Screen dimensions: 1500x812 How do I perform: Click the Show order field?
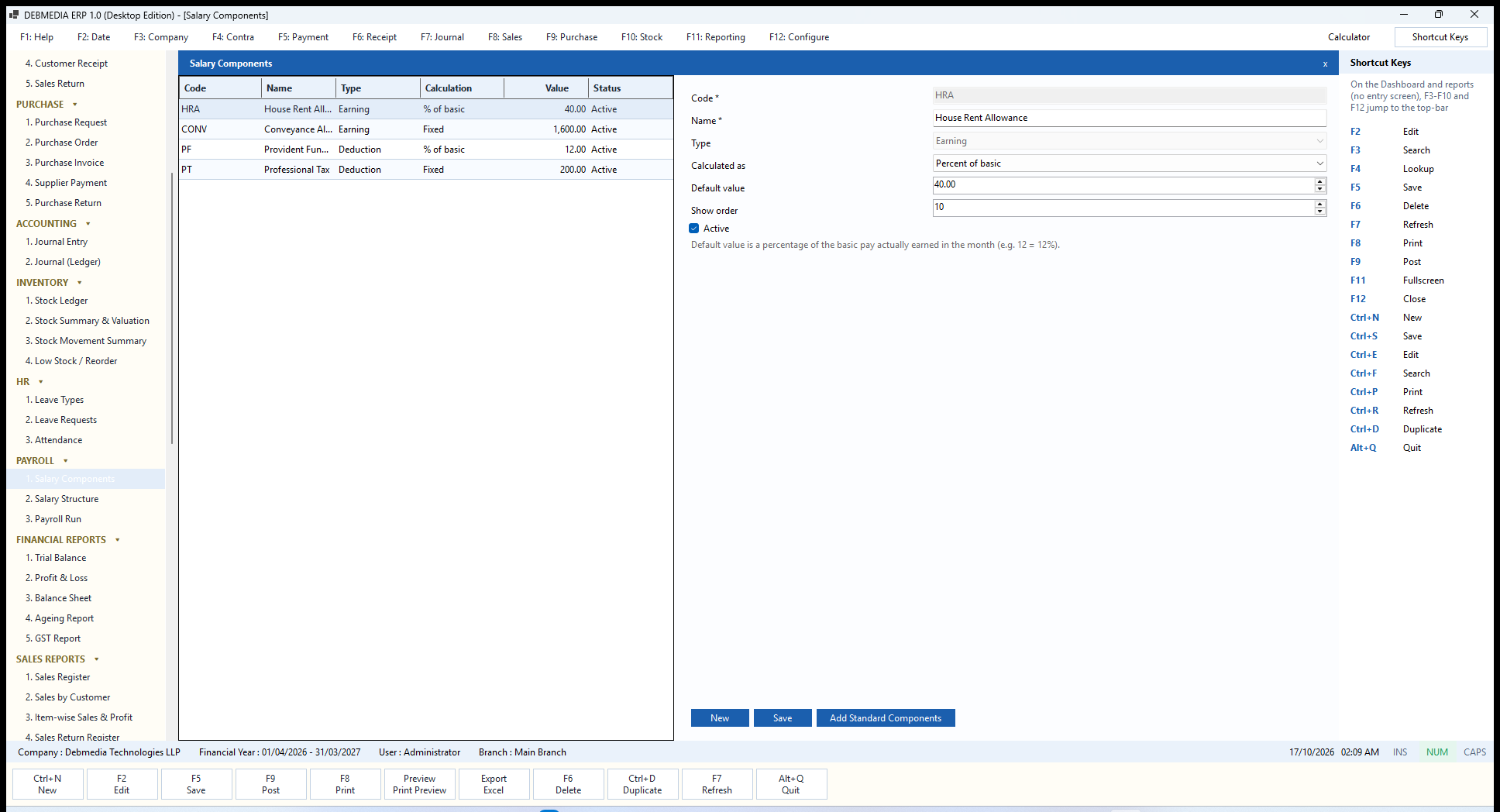pos(1123,208)
